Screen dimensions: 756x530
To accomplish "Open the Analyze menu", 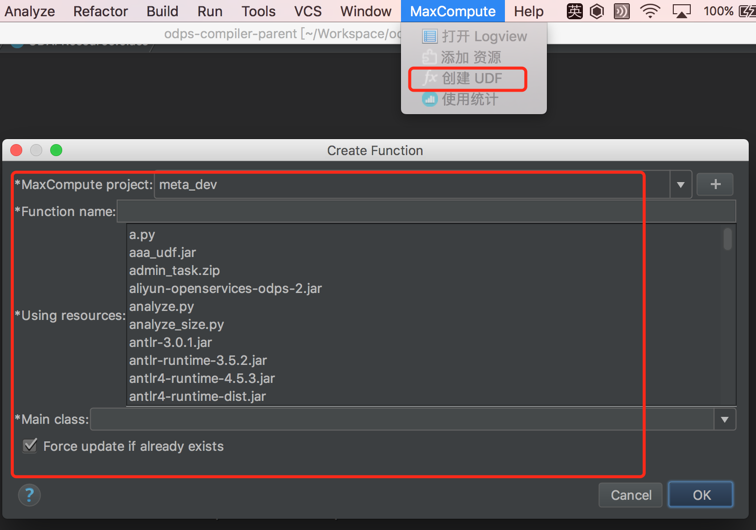I will 29,11.
